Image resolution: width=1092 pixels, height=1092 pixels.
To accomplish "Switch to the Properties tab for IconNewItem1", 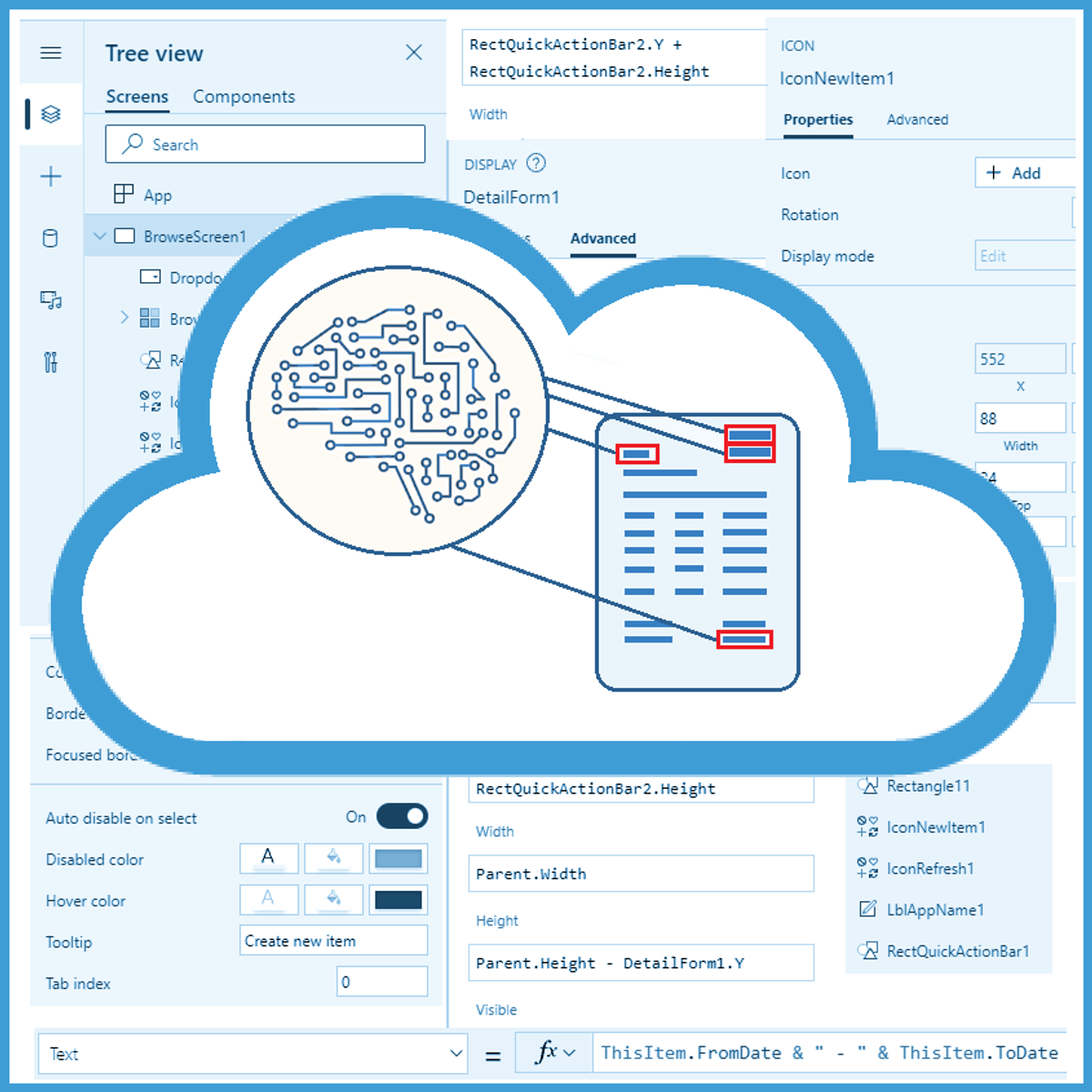I will [x=817, y=119].
